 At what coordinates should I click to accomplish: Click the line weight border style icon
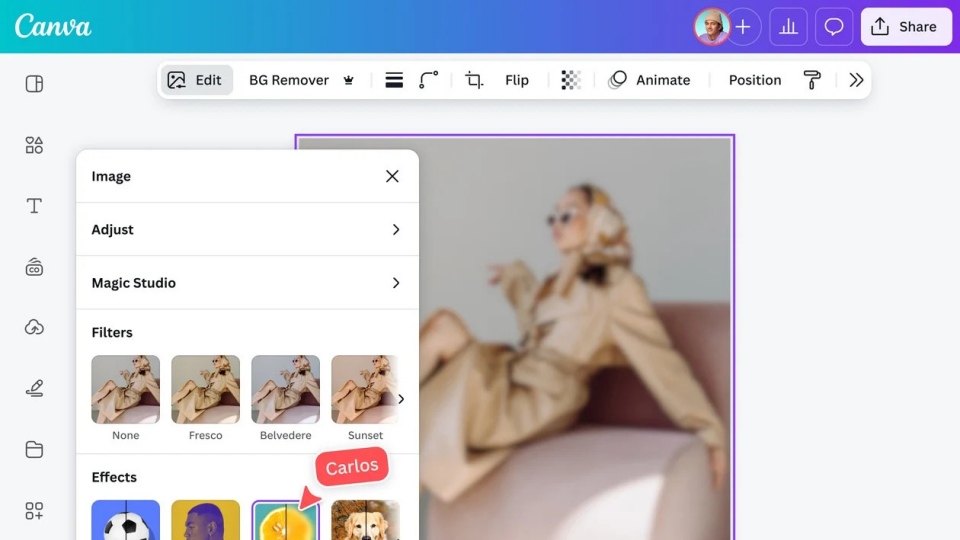pos(394,80)
